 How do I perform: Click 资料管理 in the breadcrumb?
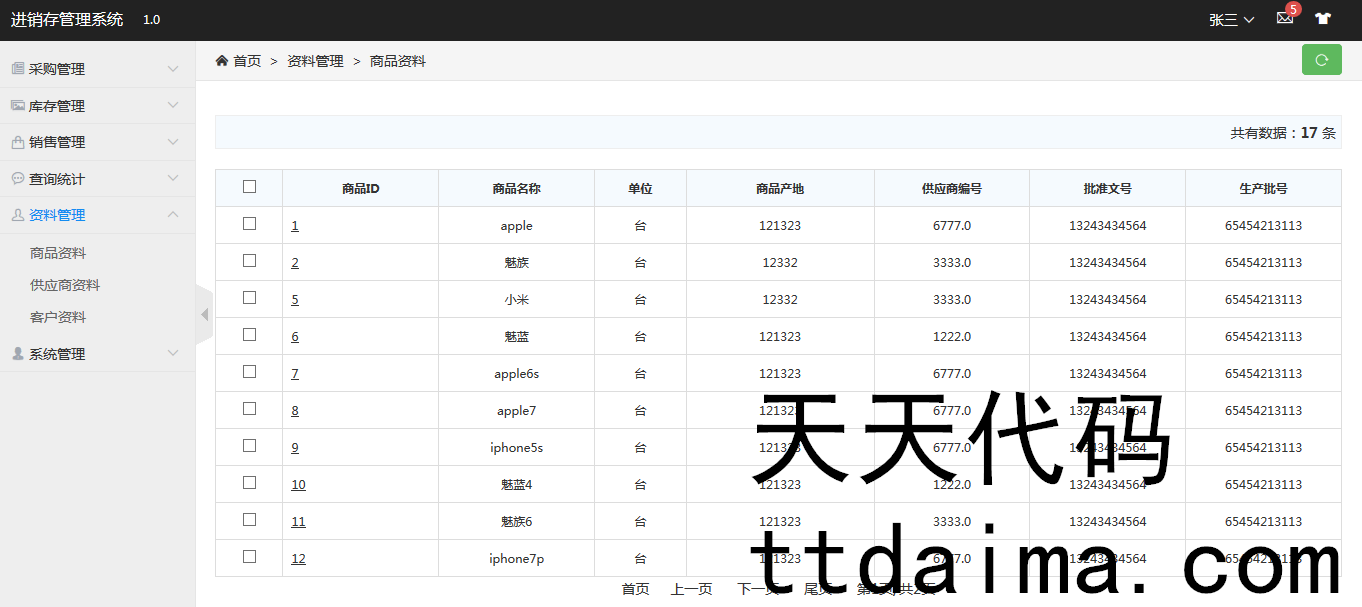point(315,61)
